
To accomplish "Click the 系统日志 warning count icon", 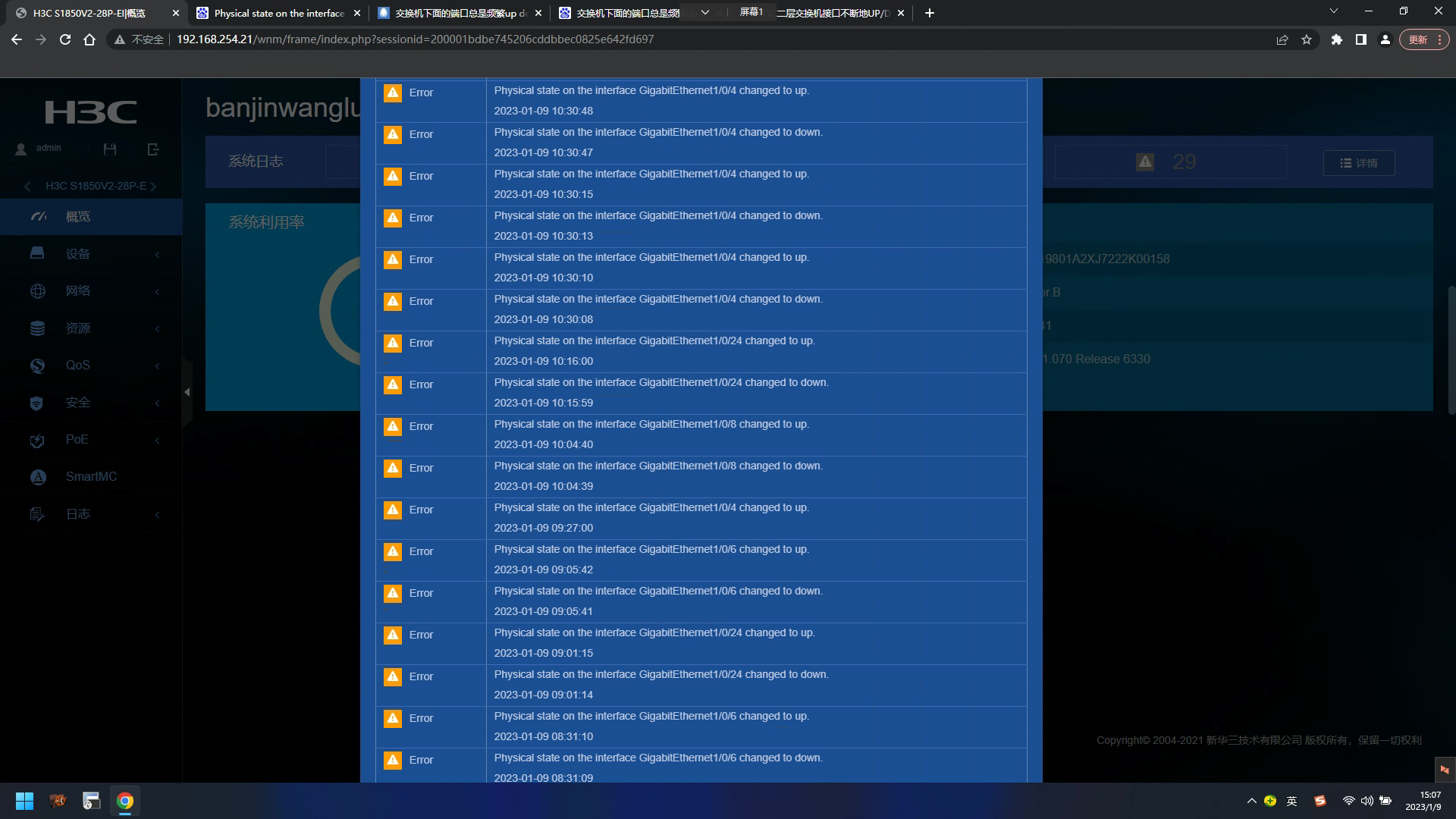I will pyautogui.click(x=1145, y=162).
